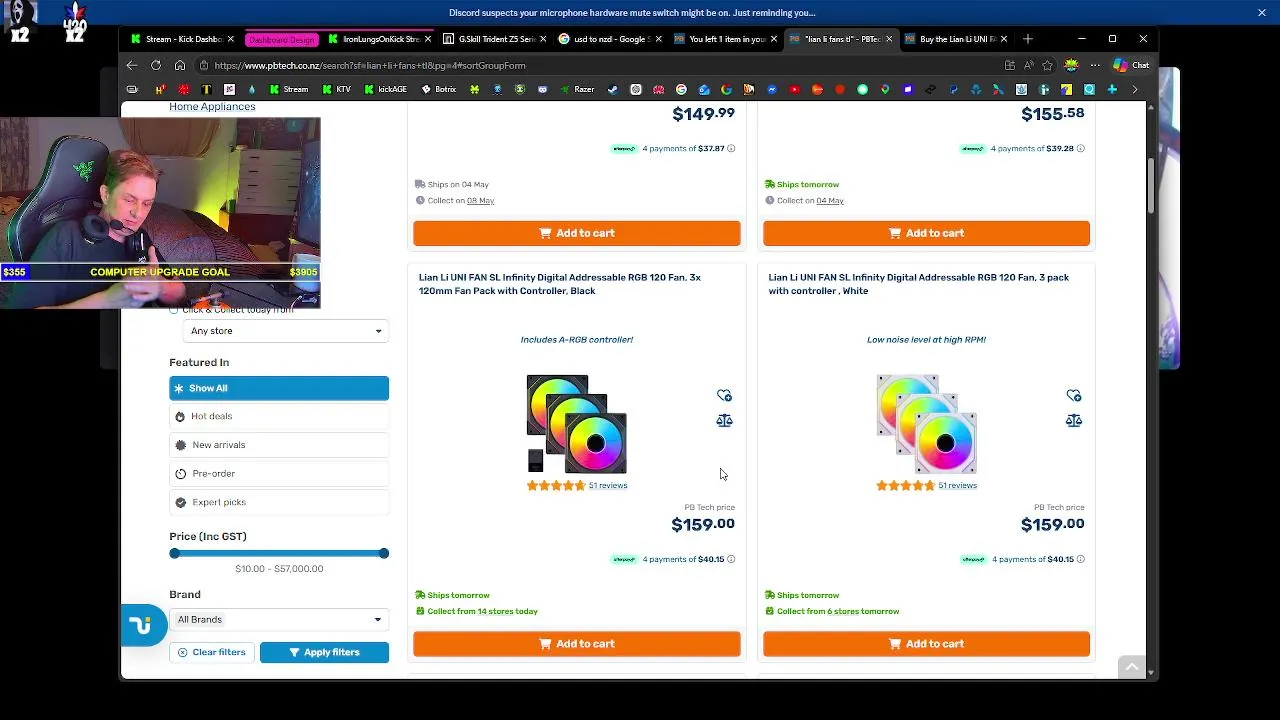Open the KTV bookmark
Image resolution: width=1280 pixels, height=720 pixels.
click(336, 90)
